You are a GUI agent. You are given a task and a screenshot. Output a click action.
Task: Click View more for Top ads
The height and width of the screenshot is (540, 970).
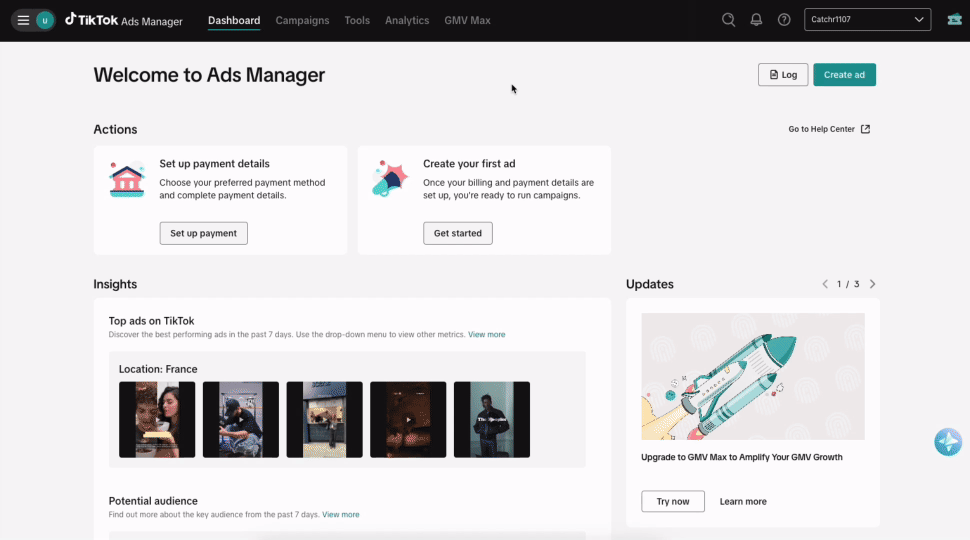486,335
